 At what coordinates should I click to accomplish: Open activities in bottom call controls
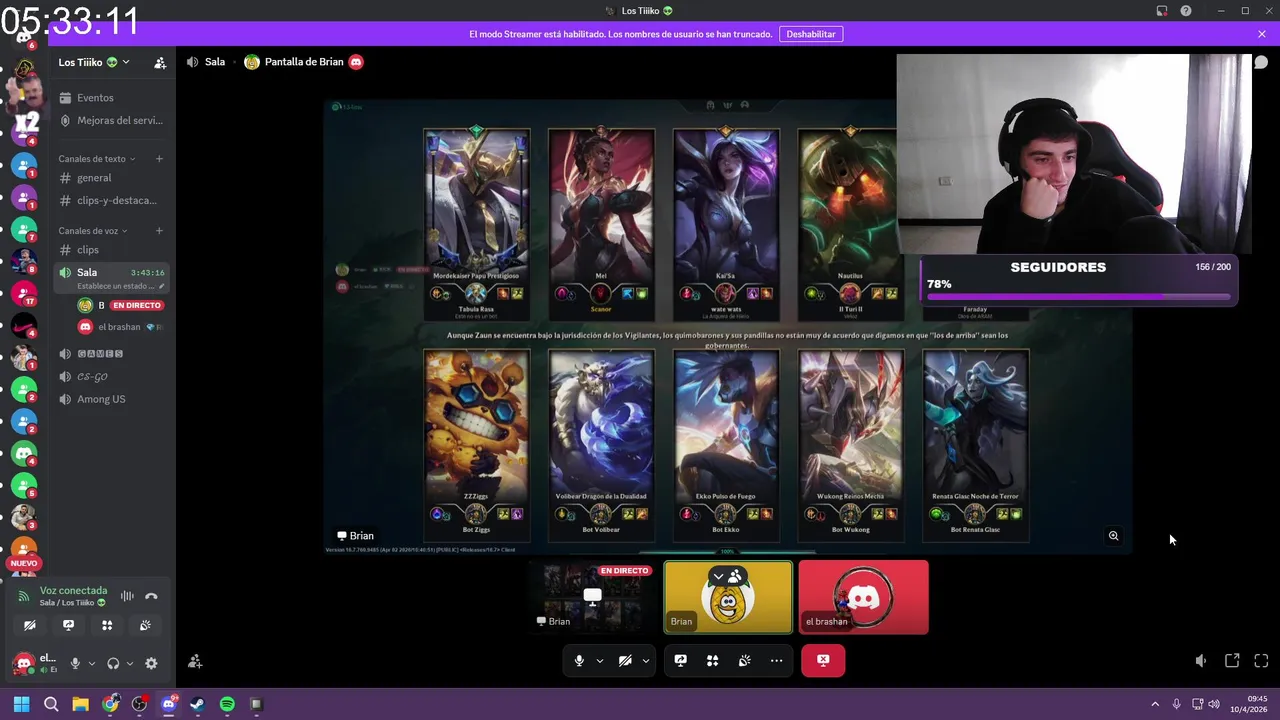712,660
